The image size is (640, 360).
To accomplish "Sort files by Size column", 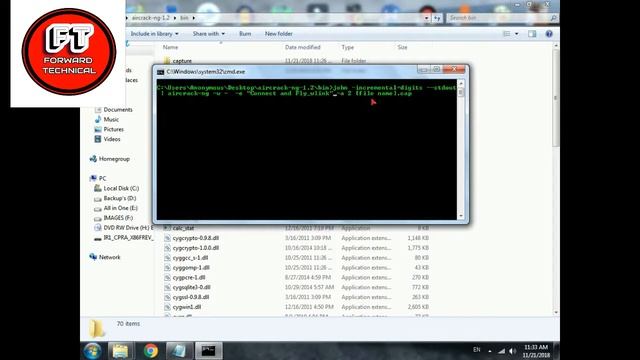I will (402, 47).
